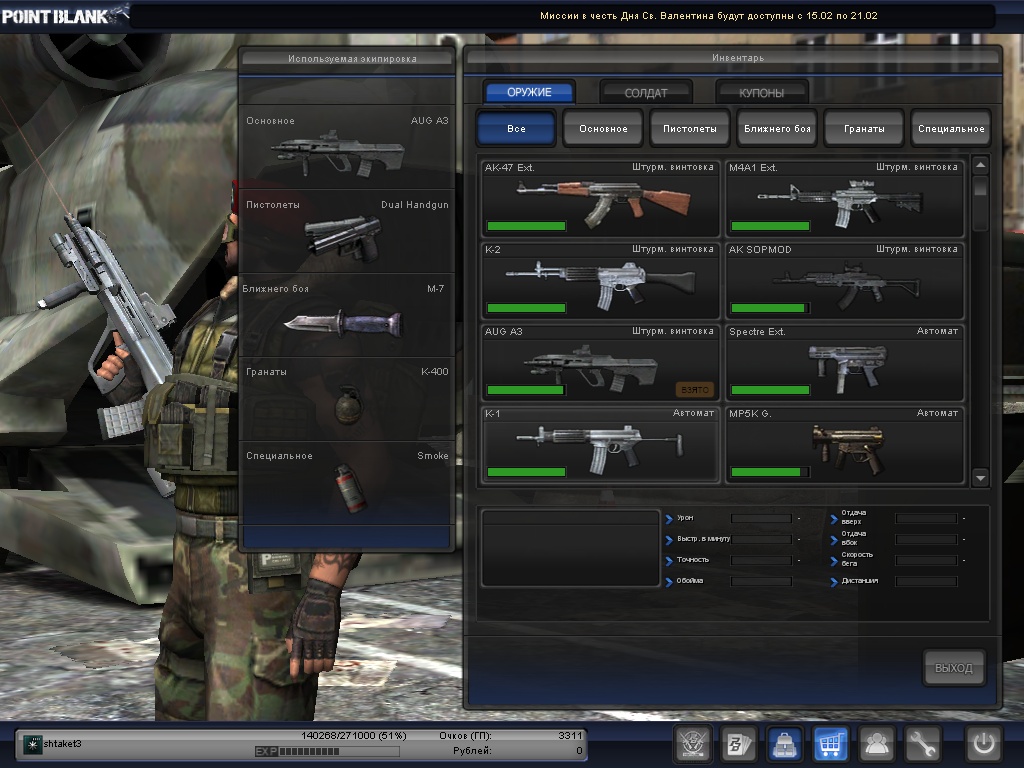Filter weapons by Основное

603,128
